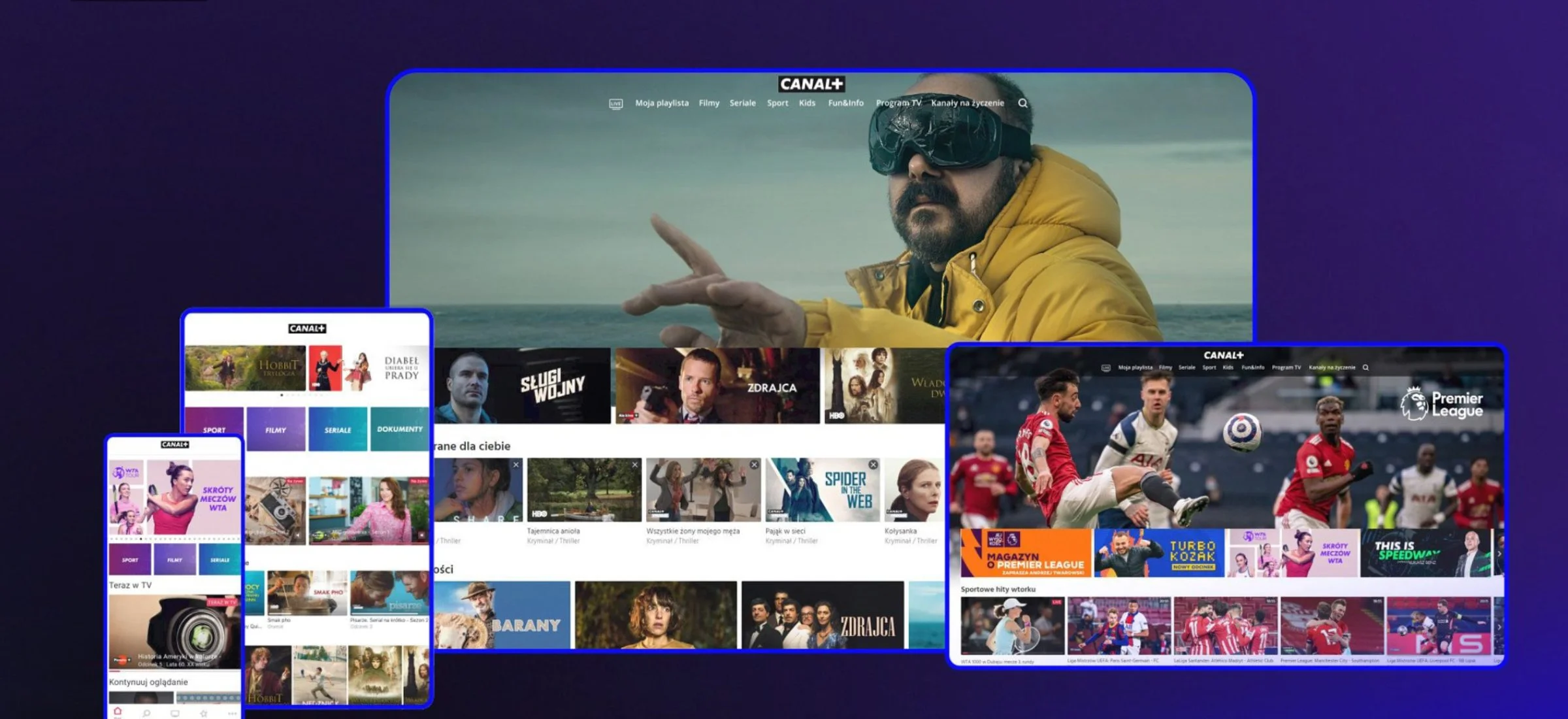This screenshot has height=719, width=1568.
Task: Open the Live TV icon in main screen menu
Action: click(x=615, y=103)
